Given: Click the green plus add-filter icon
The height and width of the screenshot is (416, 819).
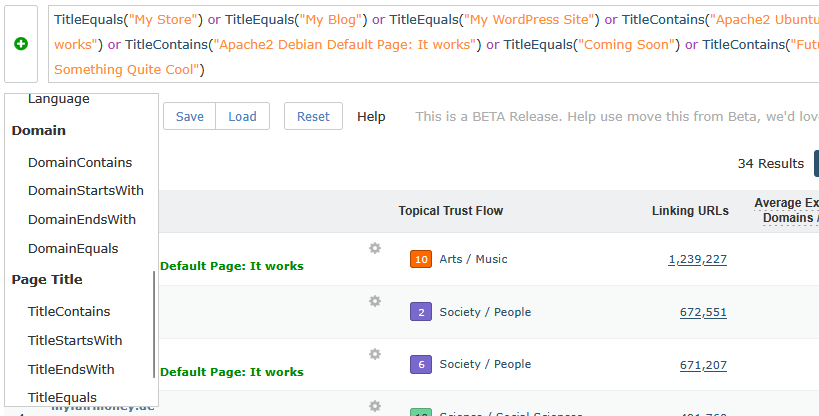Looking at the screenshot, I should pos(21,44).
